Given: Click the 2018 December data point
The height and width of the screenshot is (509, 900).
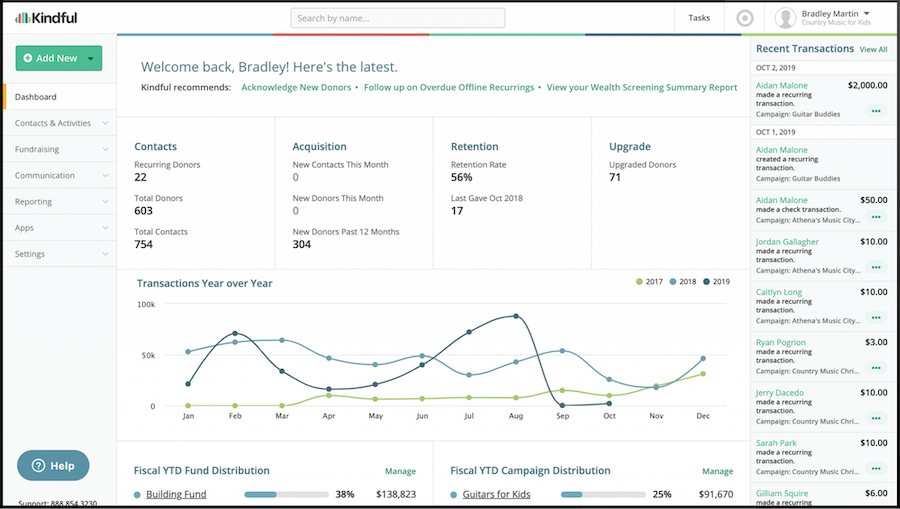Looking at the screenshot, I should [x=703, y=358].
